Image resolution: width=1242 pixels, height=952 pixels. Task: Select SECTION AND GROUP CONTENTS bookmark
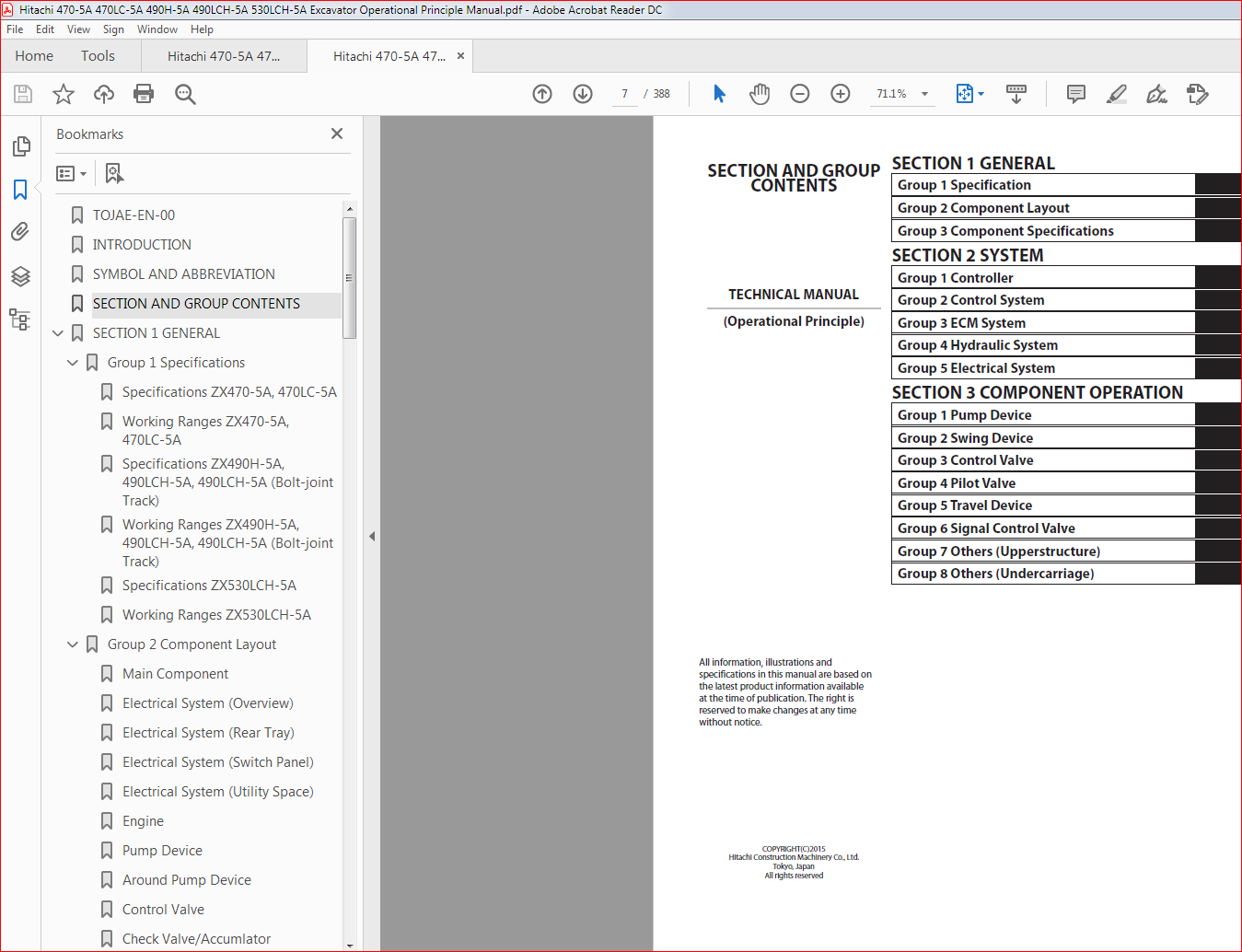pos(196,304)
